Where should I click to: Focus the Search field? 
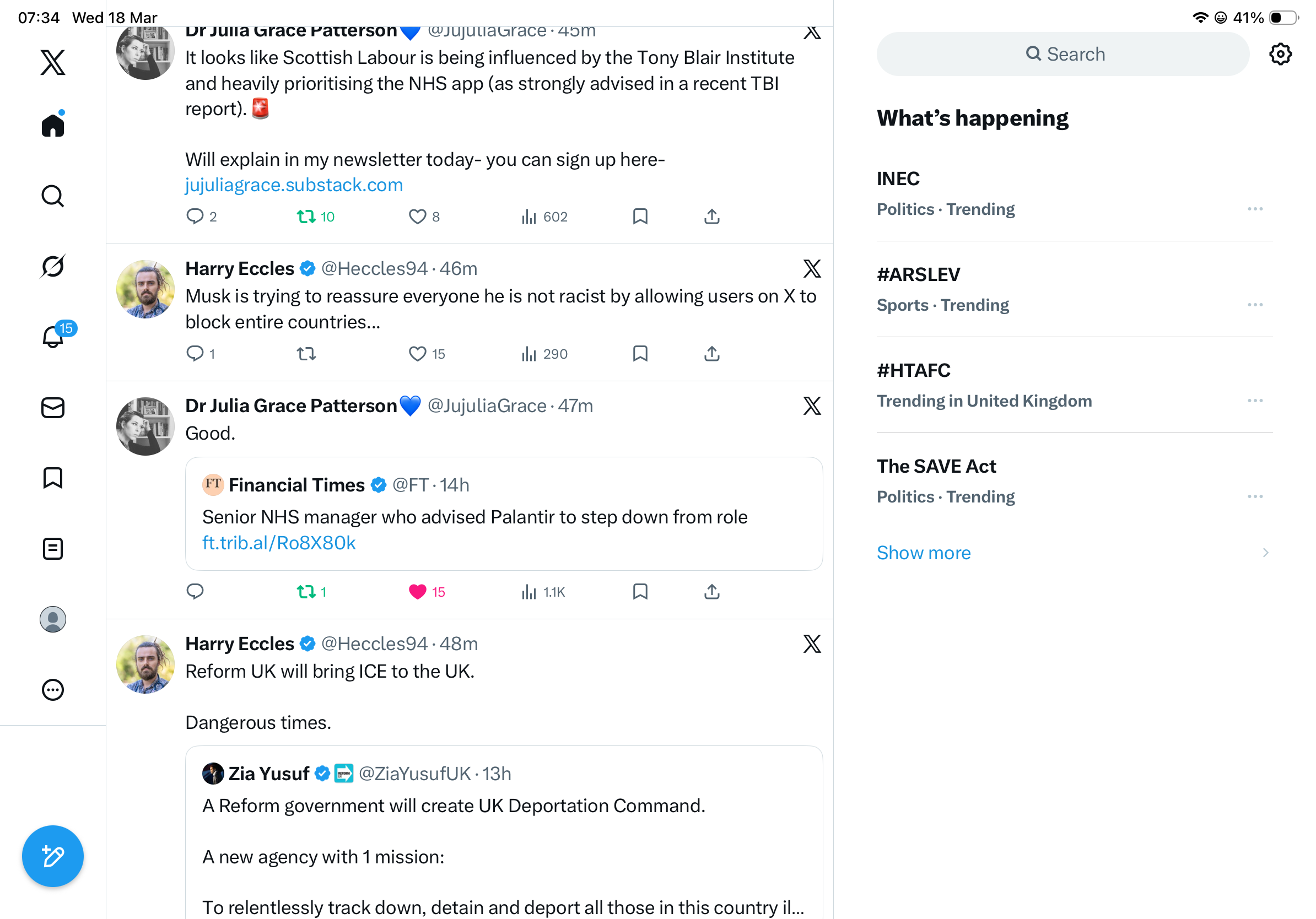coord(1062,55)
